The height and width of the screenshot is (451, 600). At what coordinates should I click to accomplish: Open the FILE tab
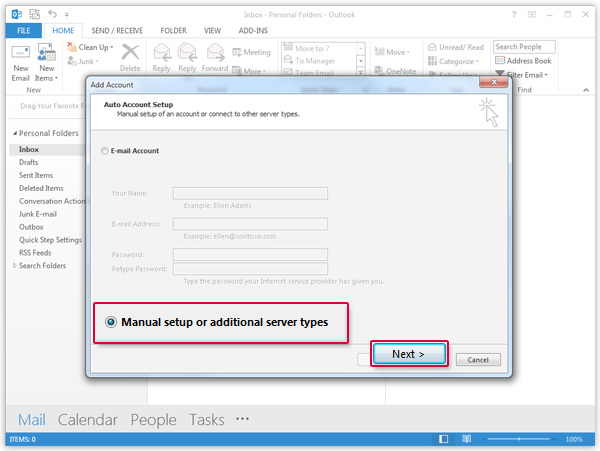click(x=21, y=31)
